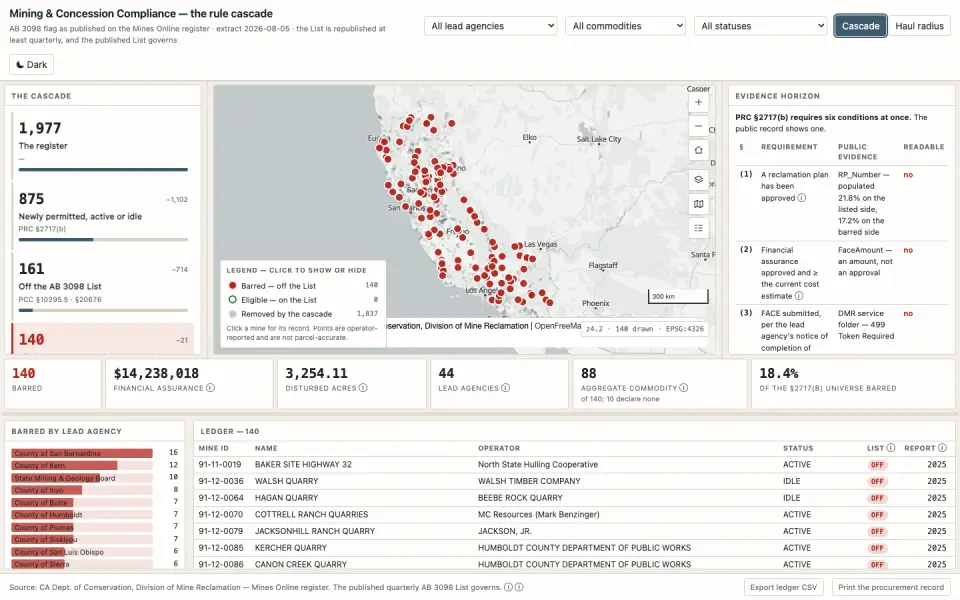Sort ledger by Operator column header
The image size is (960, 600).
(499, 448)
